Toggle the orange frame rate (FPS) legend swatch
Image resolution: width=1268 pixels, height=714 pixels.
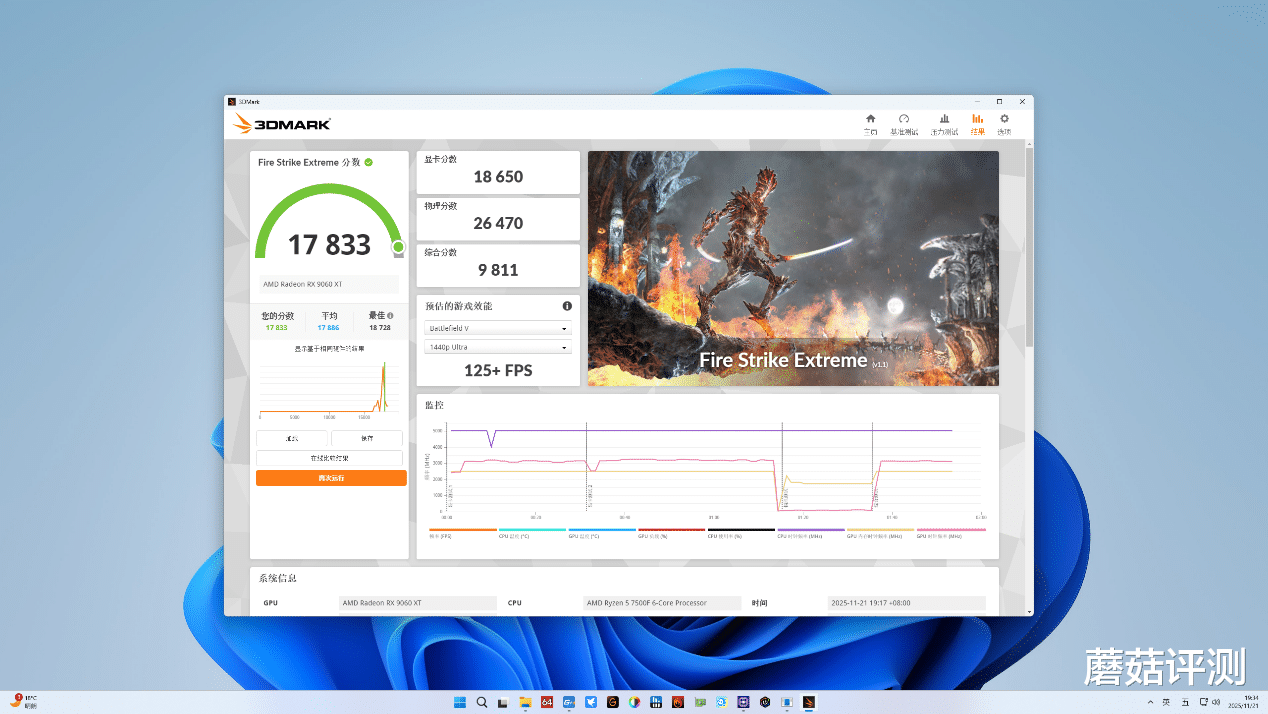point(463,530)
